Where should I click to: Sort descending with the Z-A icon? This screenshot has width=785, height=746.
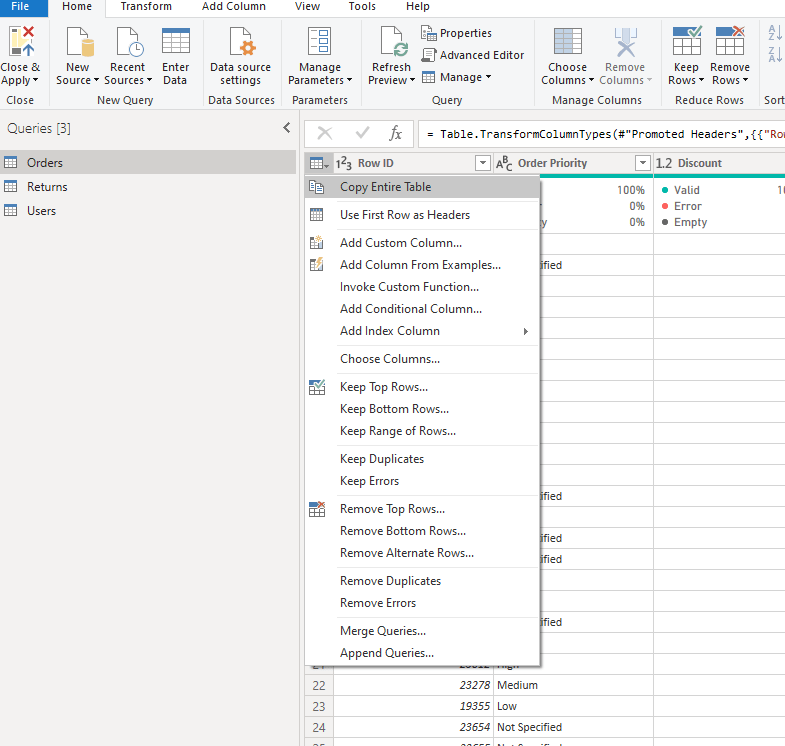[774, 54]
